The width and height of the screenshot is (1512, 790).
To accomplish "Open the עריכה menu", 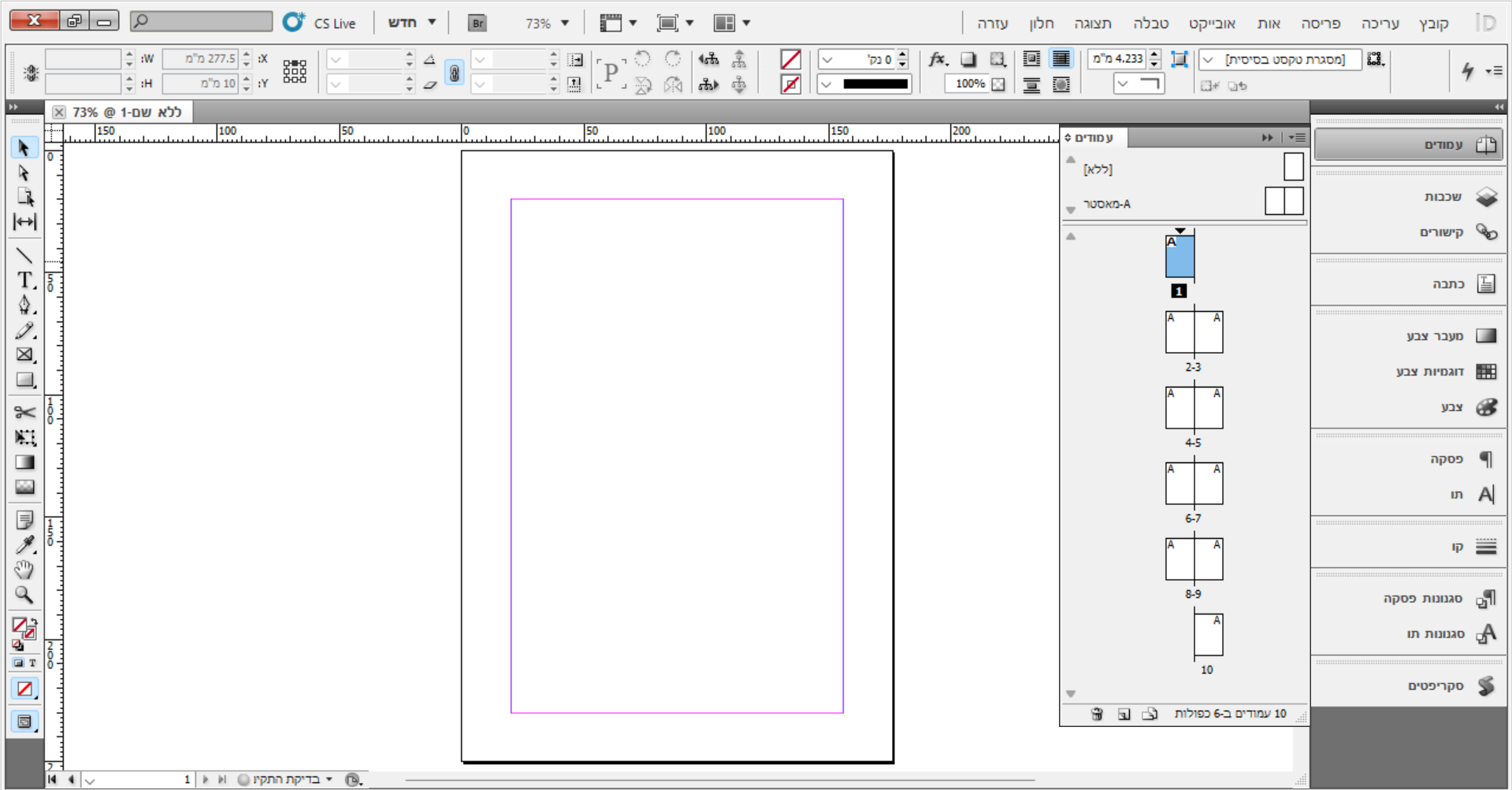I will click(x=1380, y=24).
